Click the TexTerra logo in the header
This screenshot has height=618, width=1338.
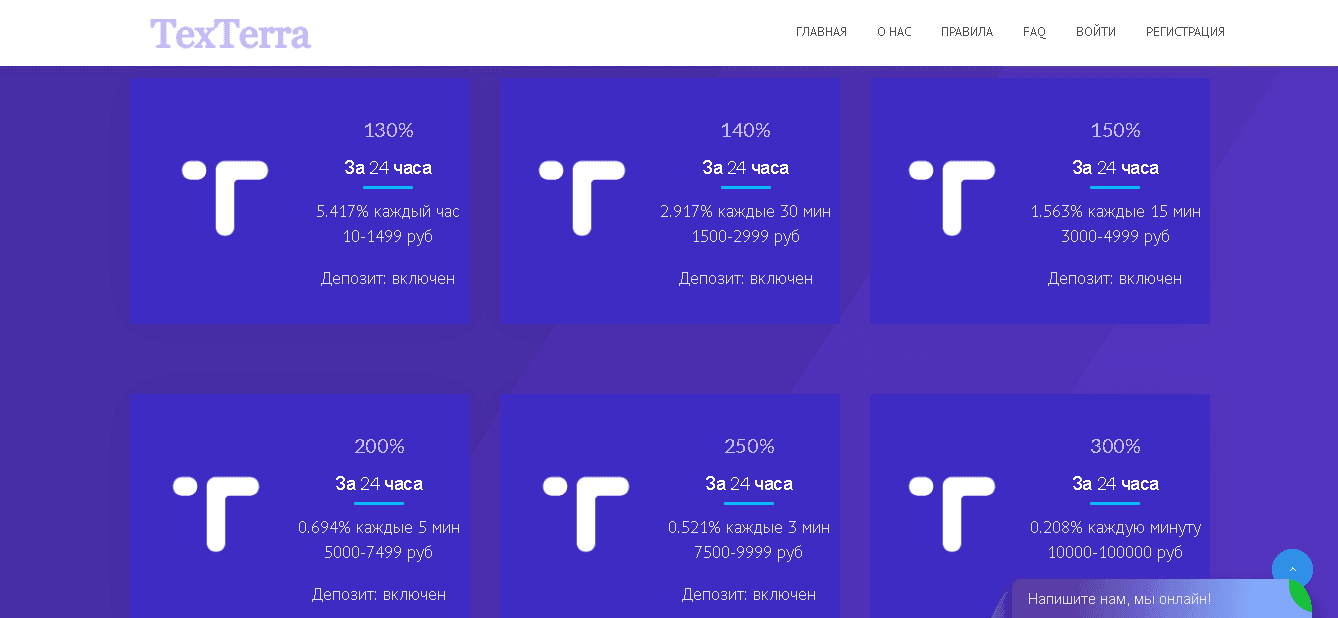pos(230,31)
